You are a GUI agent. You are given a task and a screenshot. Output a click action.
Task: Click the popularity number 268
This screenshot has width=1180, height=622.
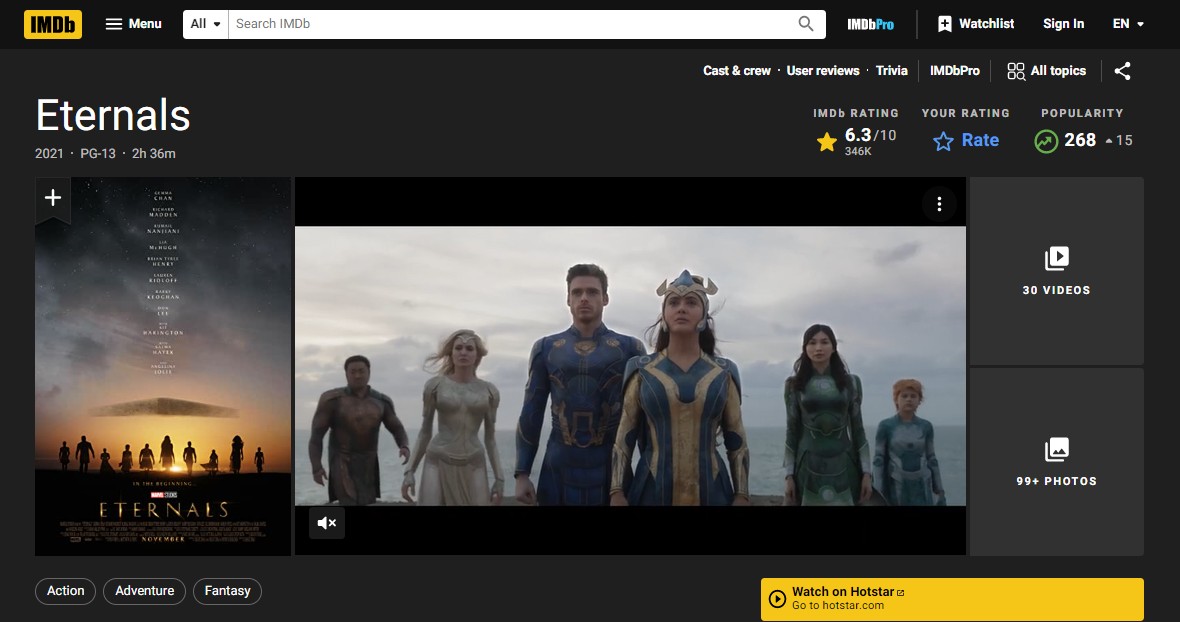pyautogui.click(x=1080, y=141)
